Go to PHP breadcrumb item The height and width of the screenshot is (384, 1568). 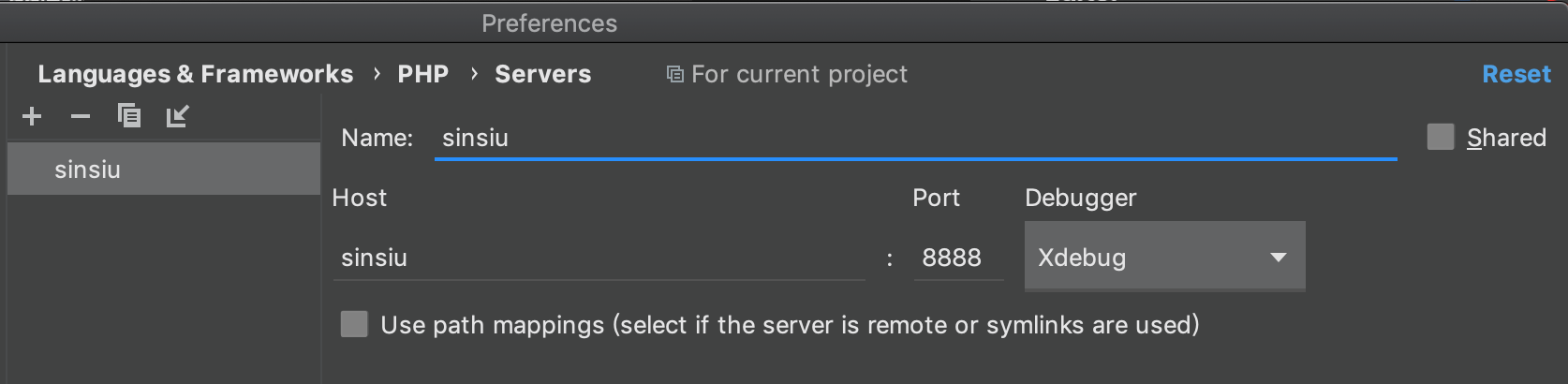(423, 74)
